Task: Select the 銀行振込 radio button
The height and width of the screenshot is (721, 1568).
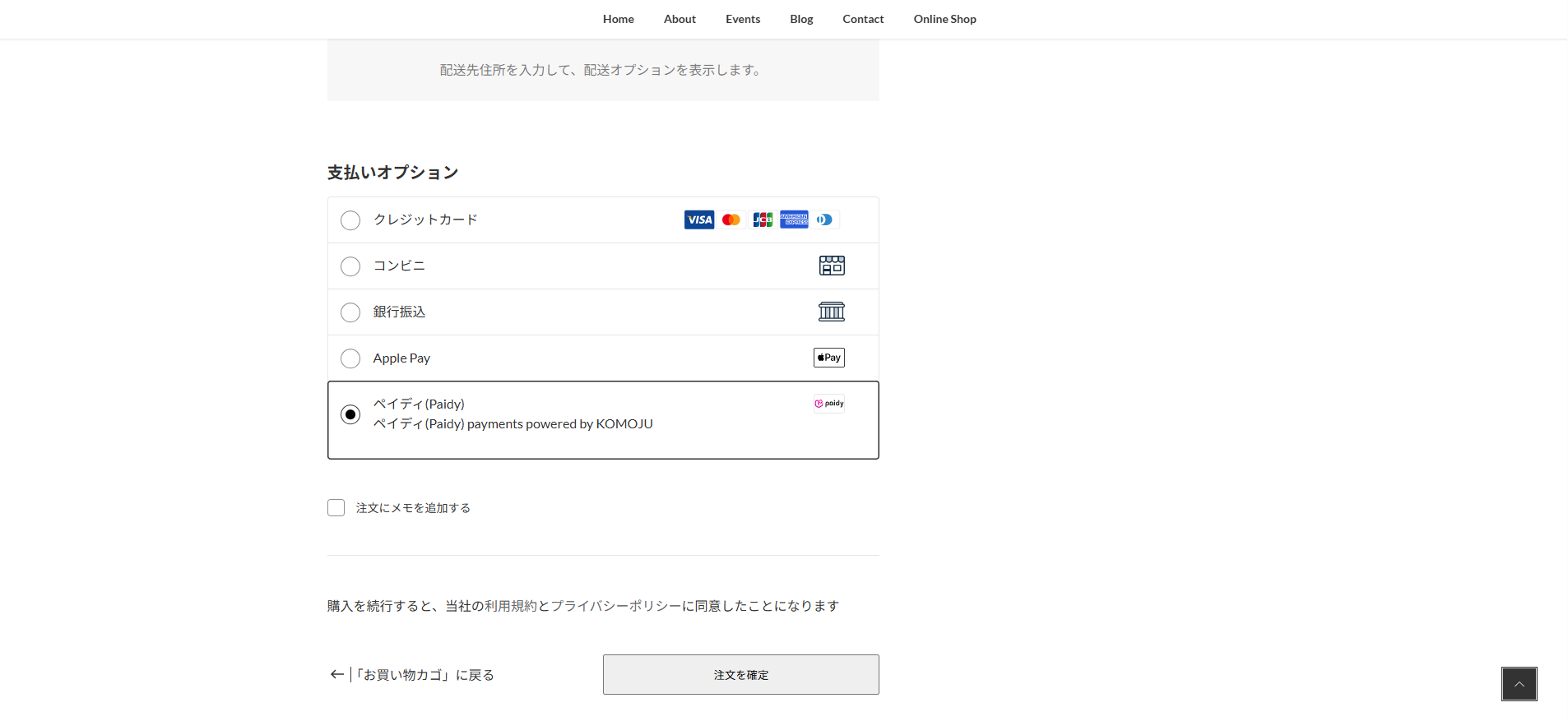Action: 350,312
